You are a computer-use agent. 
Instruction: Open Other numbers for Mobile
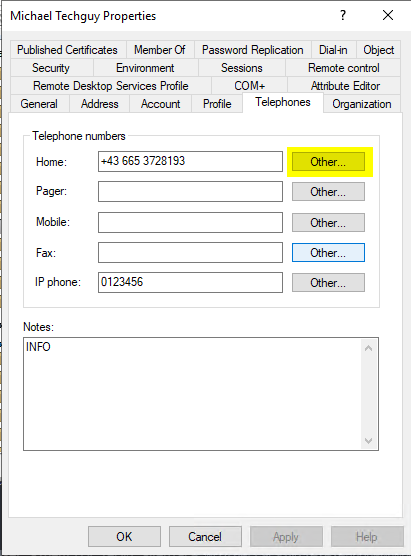328,223
